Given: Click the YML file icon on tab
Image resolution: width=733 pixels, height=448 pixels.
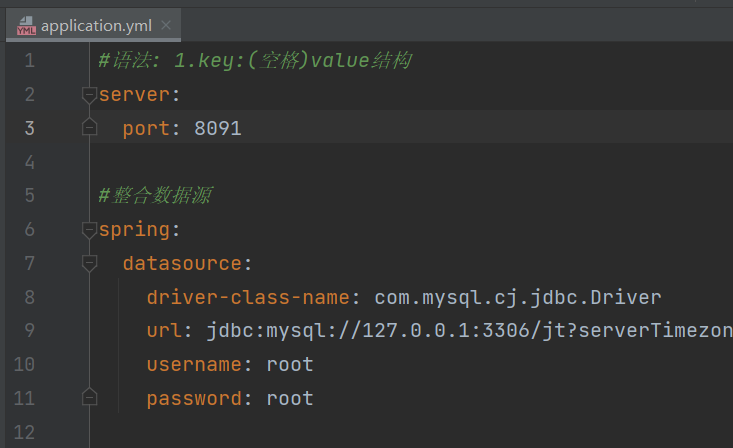Looking at the screenshot, I should [26, 26].
